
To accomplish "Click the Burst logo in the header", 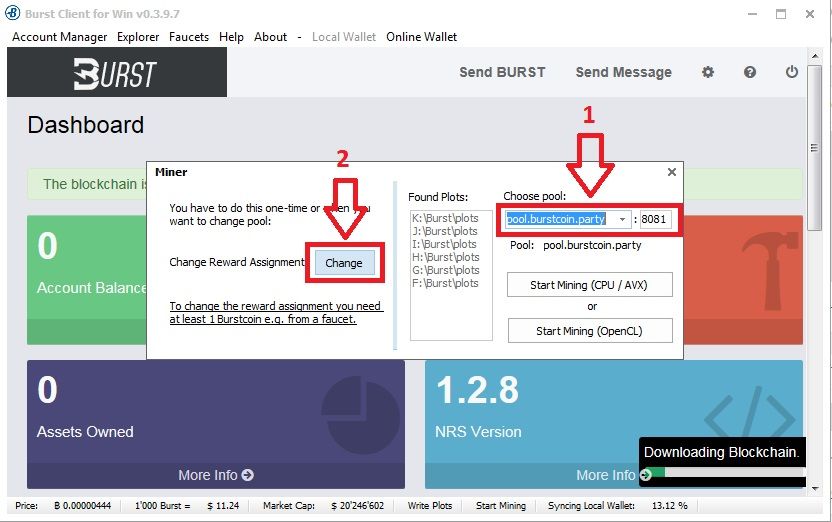I will pos(115,73).
